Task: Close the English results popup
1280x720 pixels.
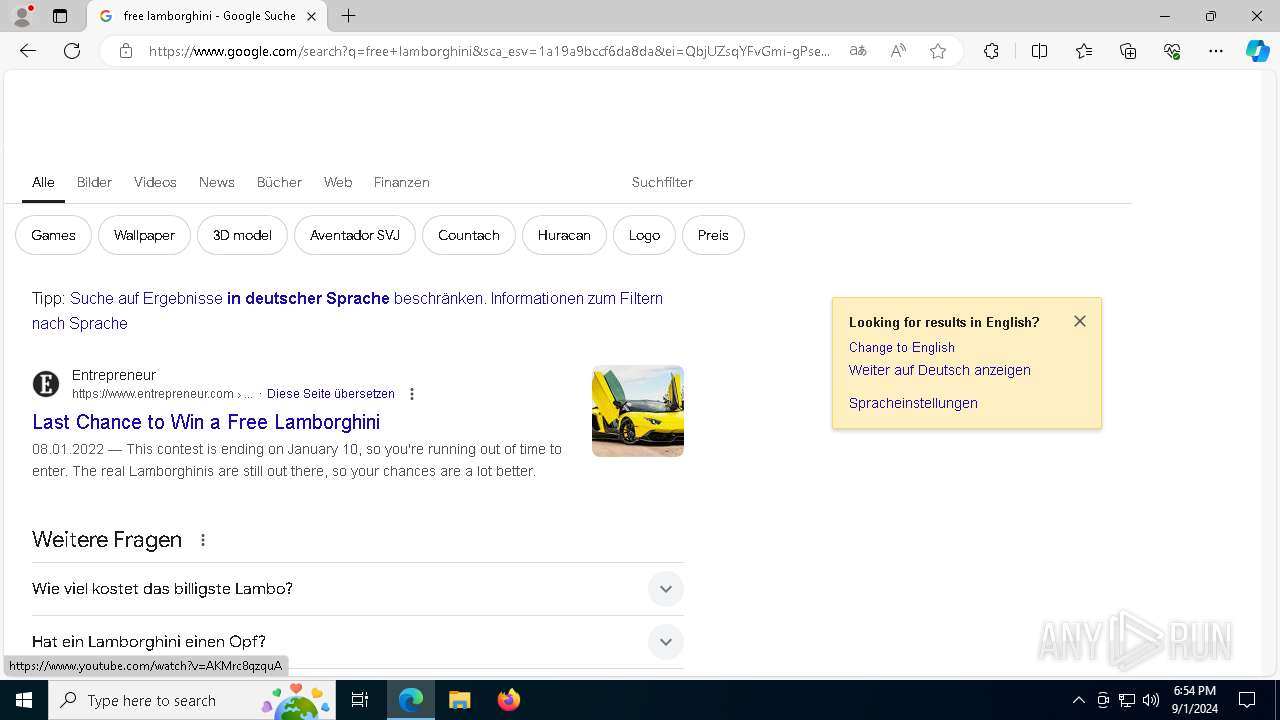Action: tap(1080, 321)
